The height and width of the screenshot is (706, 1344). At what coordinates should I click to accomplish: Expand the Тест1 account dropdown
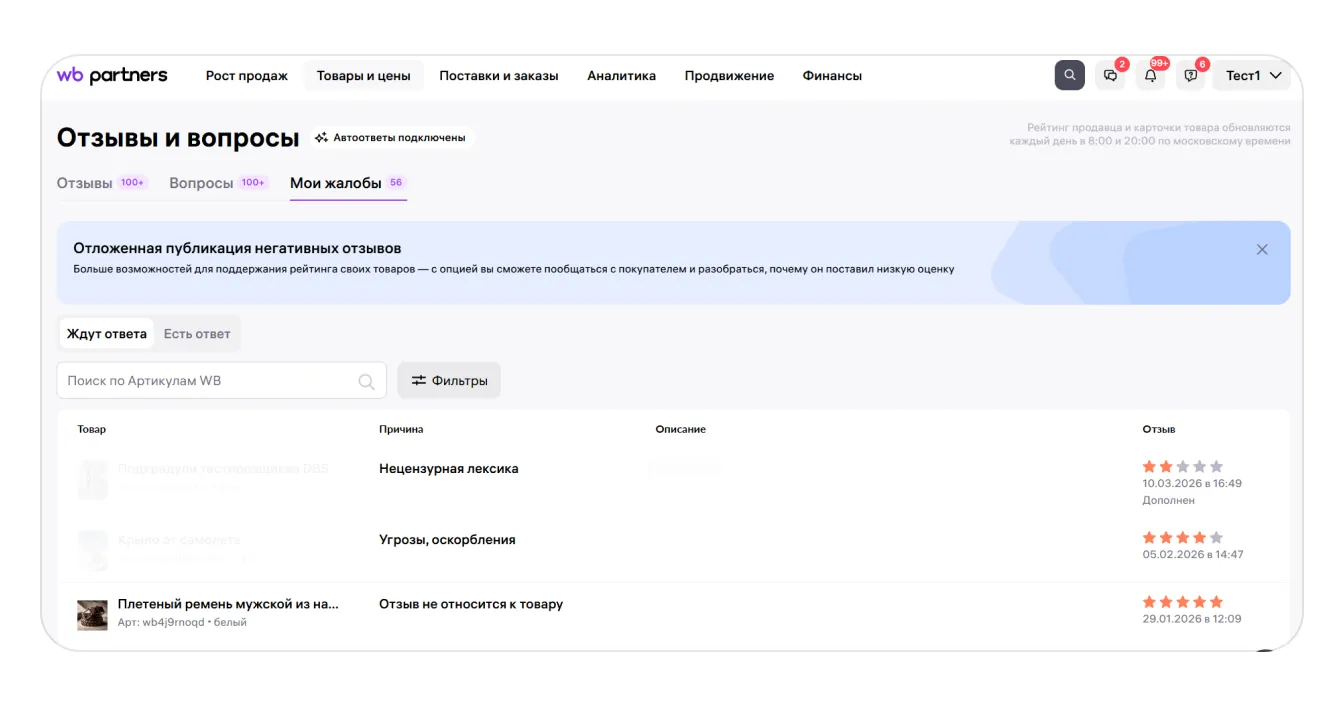[1253, 76]
